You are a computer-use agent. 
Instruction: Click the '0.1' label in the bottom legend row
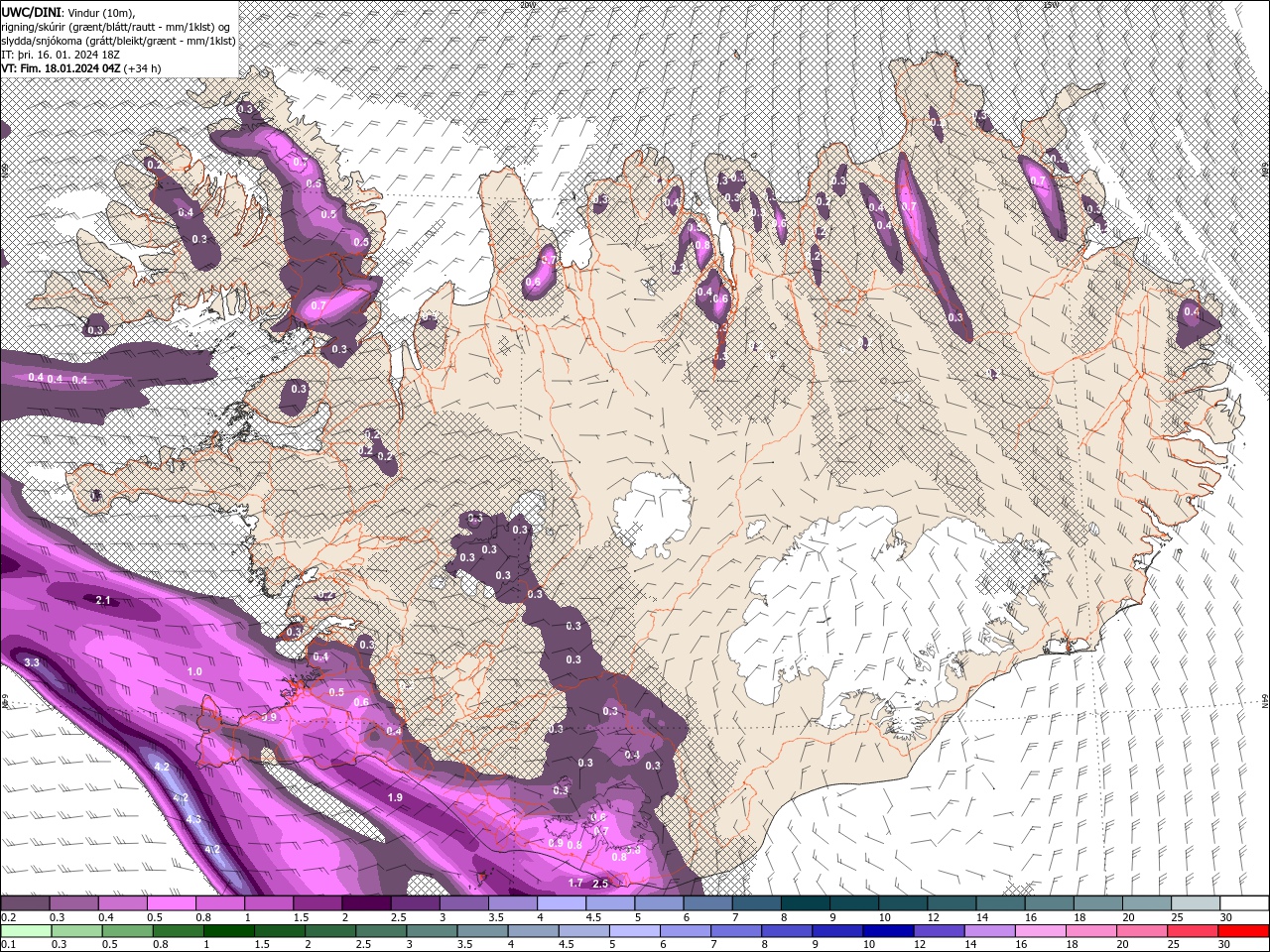tap(9, 944)
